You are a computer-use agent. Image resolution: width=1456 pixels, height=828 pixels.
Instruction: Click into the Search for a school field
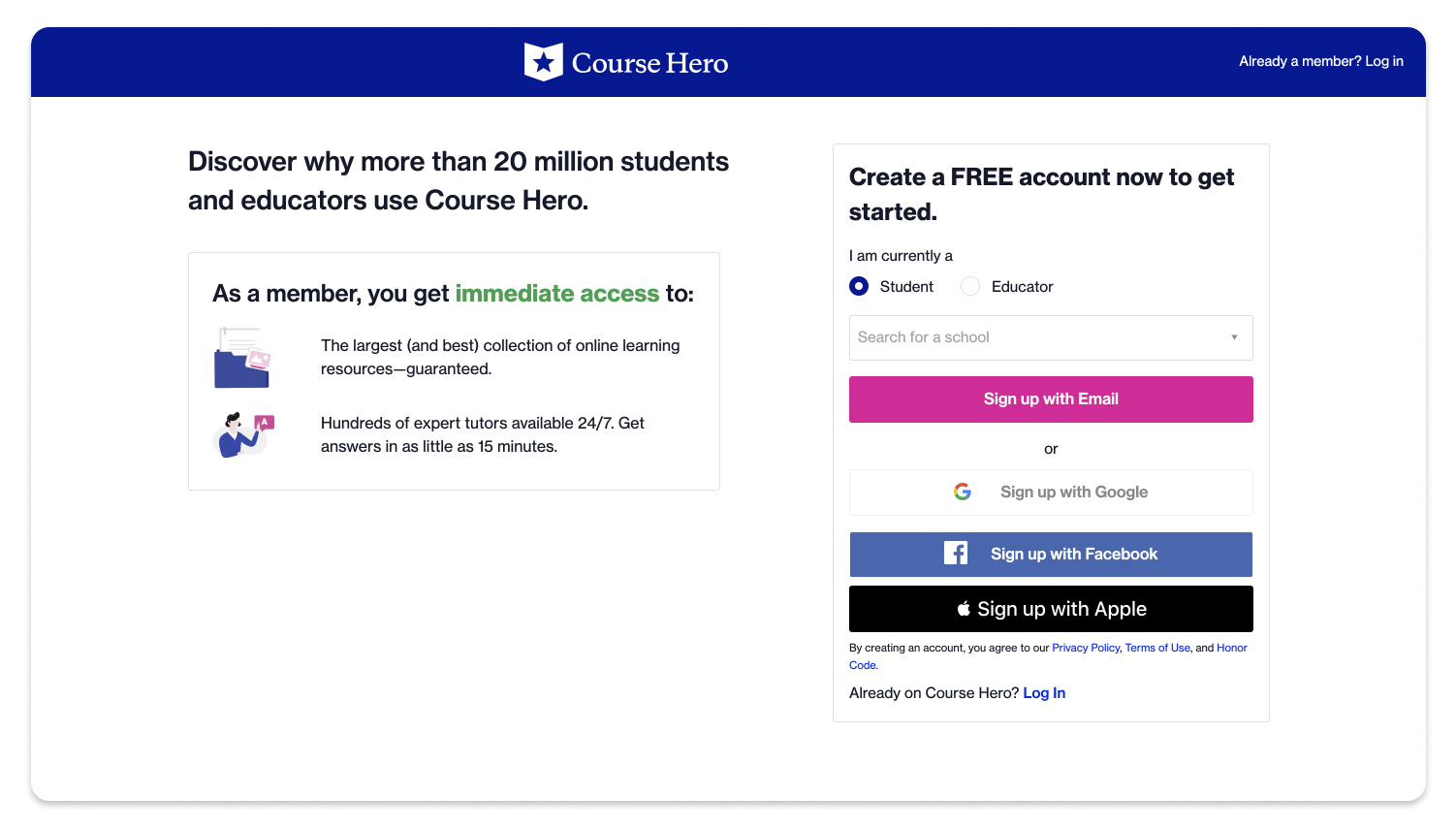tap(1051, 337)
